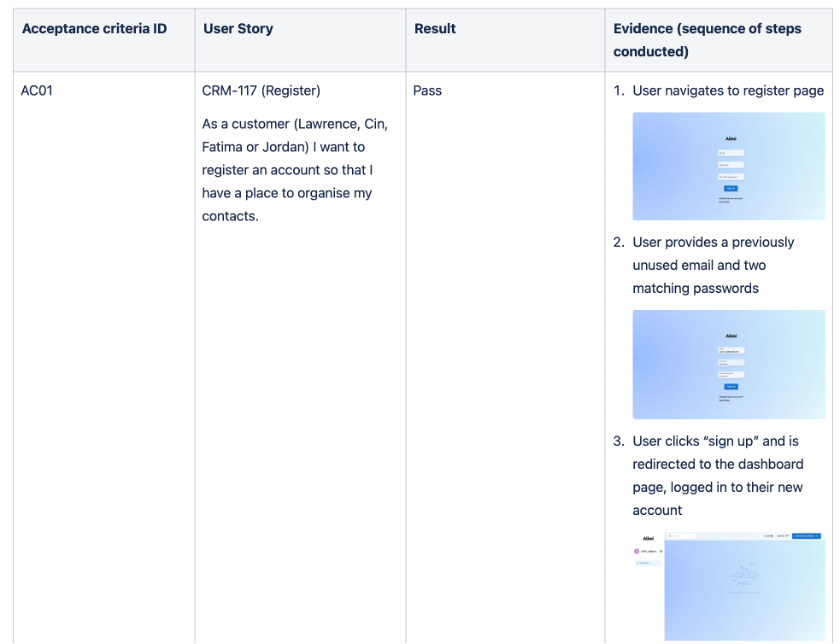Image resolution: width=840 pixels, height=644 pixels.
Task: Click the Sign Up button in the filled form
Action: [x=731, y=387]
